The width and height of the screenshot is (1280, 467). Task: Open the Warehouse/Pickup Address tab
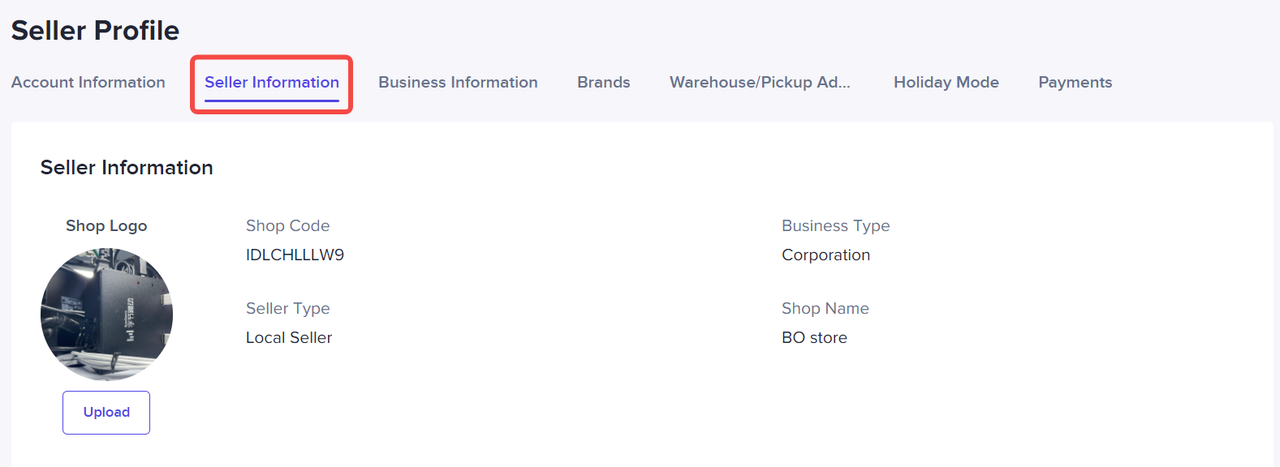[760, 82]
